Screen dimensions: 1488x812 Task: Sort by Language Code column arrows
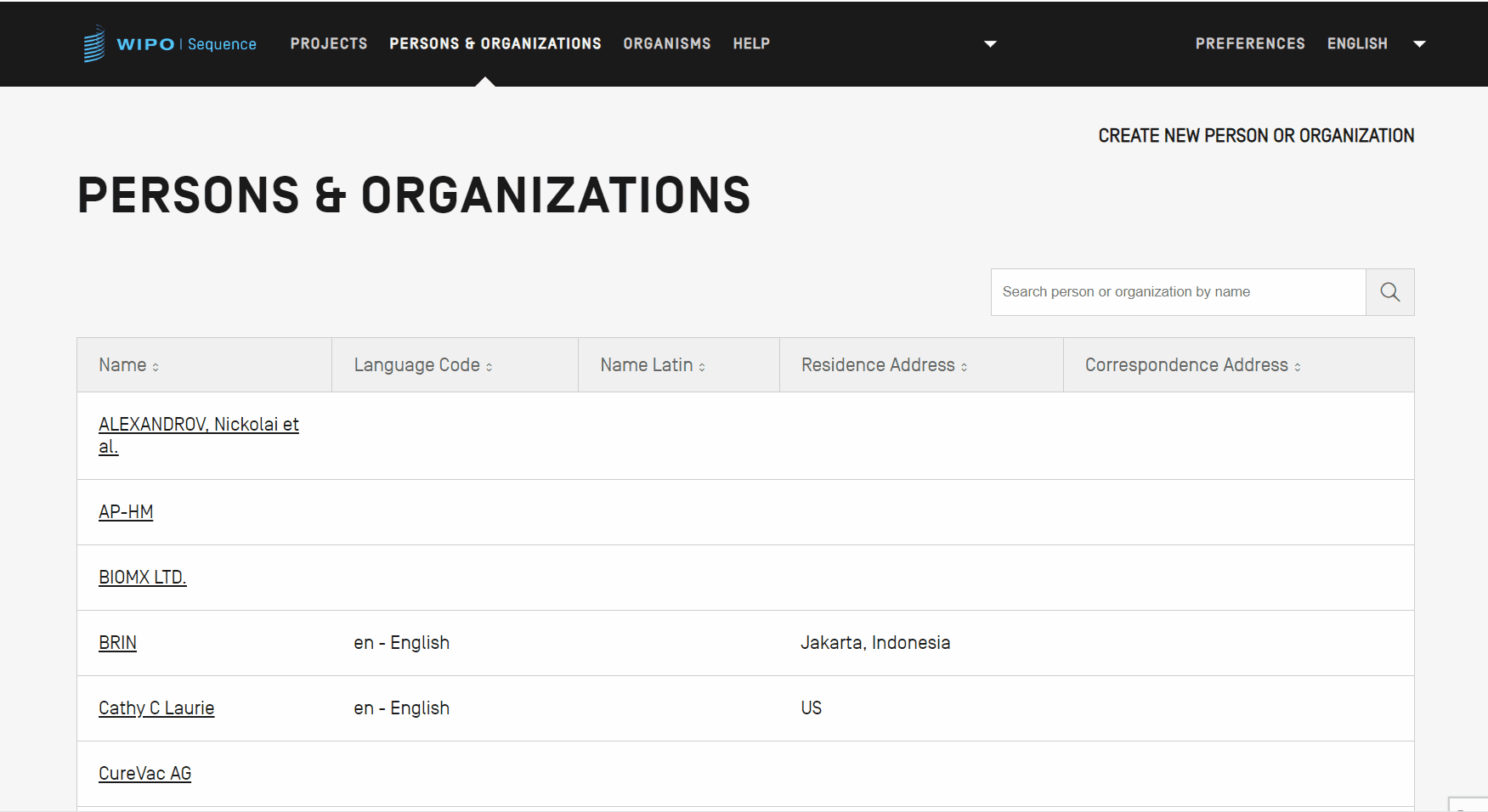[x=489, y=367]
